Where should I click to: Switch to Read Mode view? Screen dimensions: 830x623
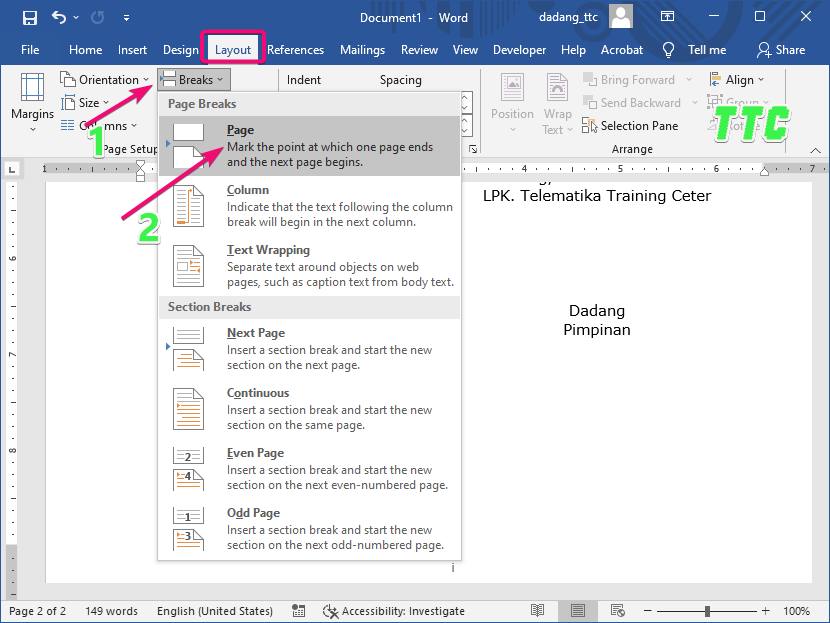click(538, 611)
